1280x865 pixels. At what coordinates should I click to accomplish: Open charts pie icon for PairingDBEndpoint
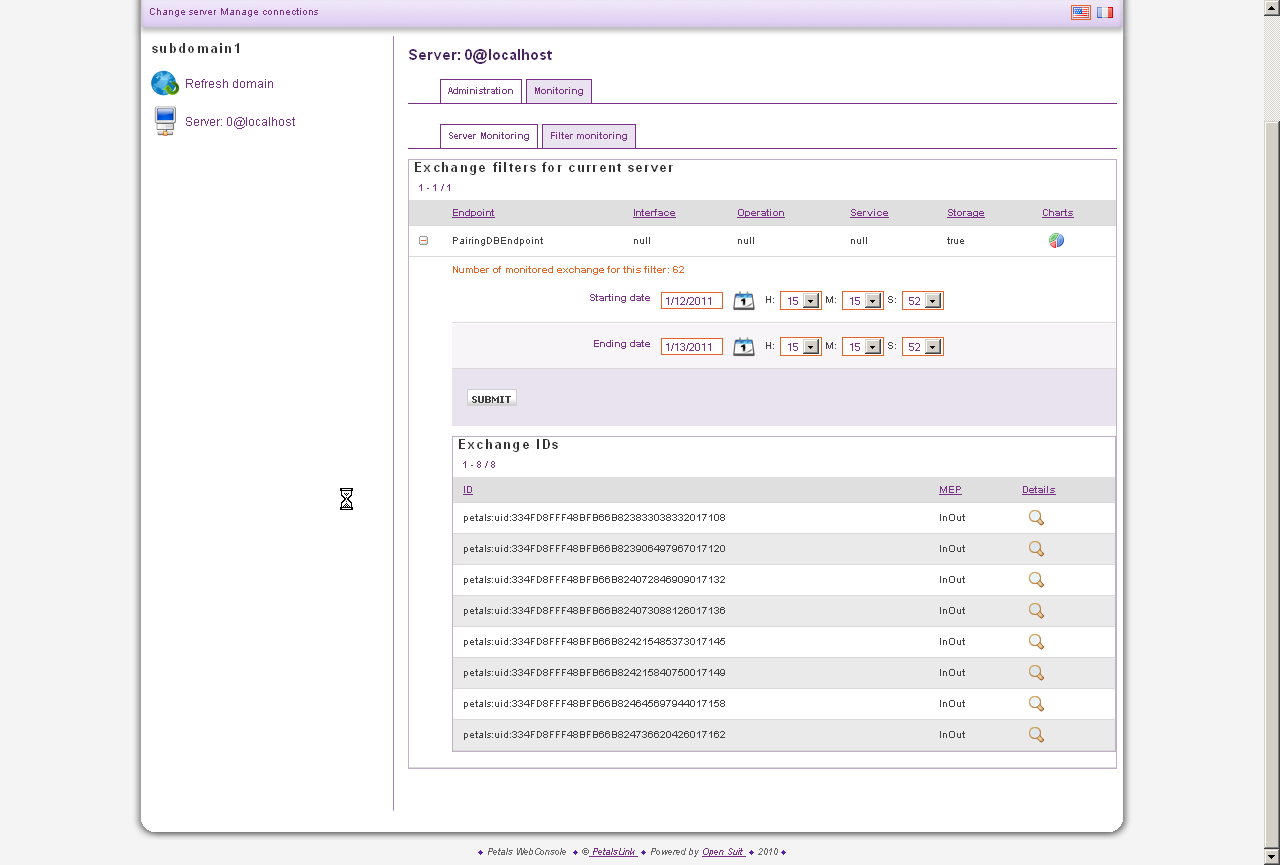[x=1056, y=241]
